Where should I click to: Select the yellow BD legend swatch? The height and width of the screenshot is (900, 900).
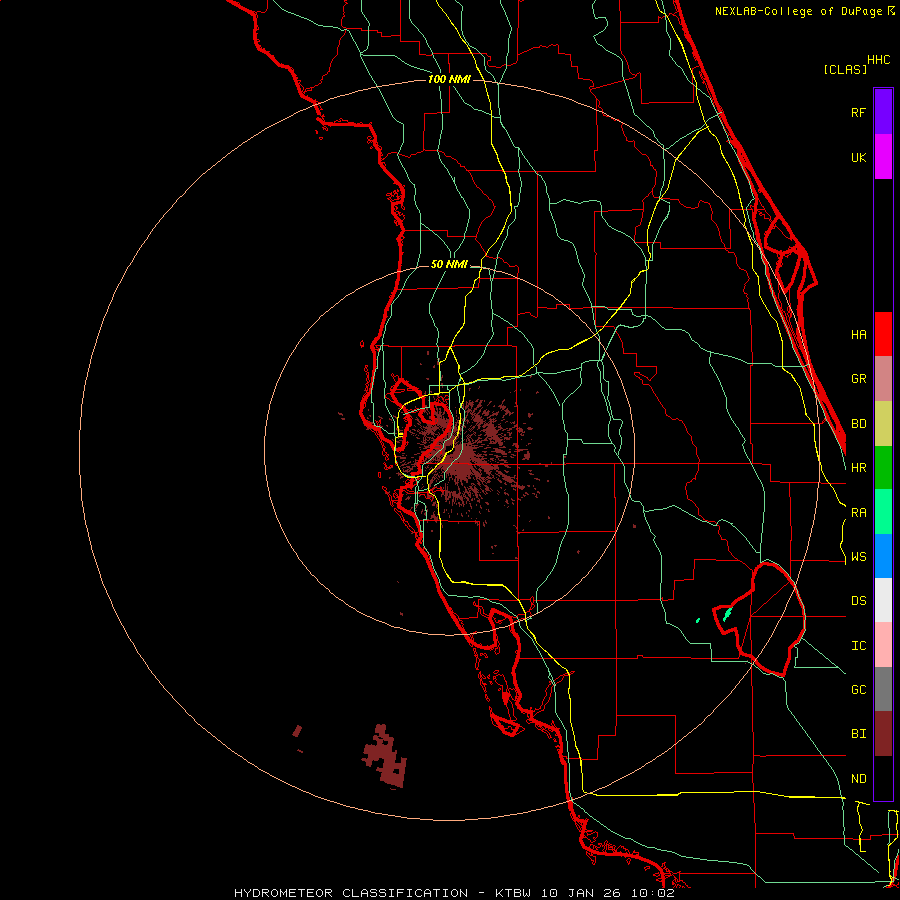(883, 424)
